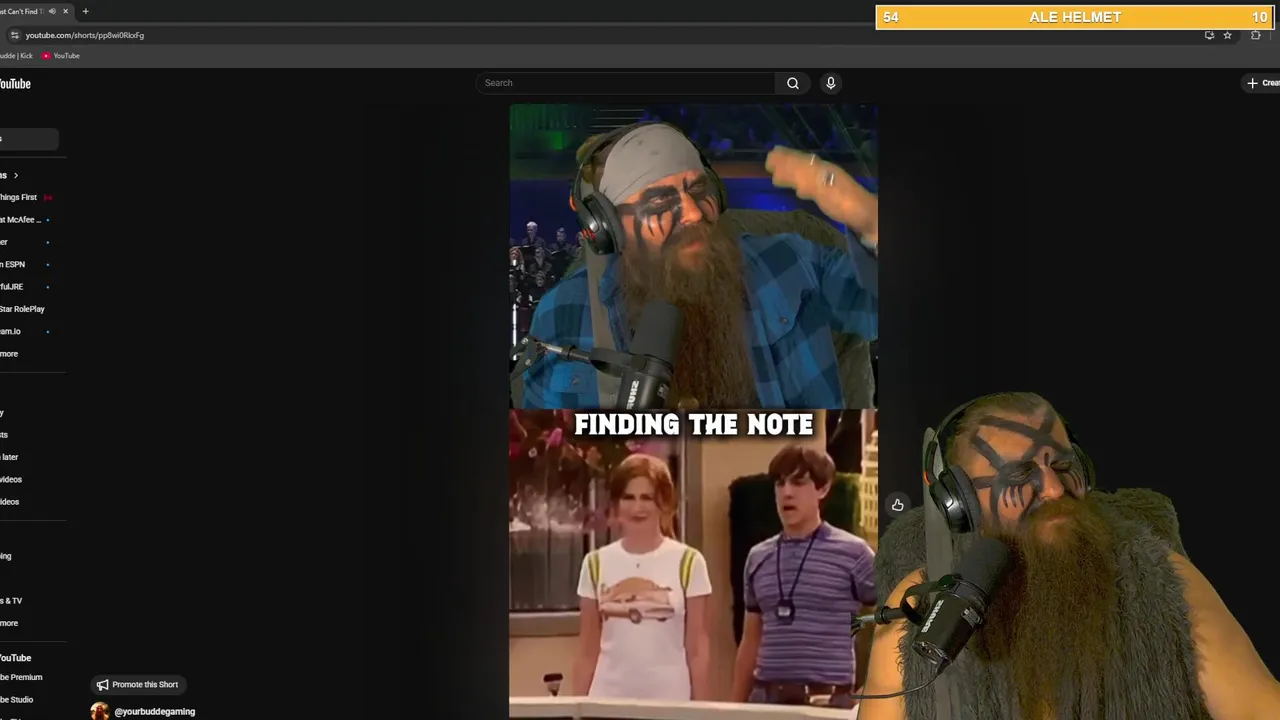The width and height of the screenshot is (1280, 720).
Task: Like the Short with thumbs-up button
Action: point(897,505)
